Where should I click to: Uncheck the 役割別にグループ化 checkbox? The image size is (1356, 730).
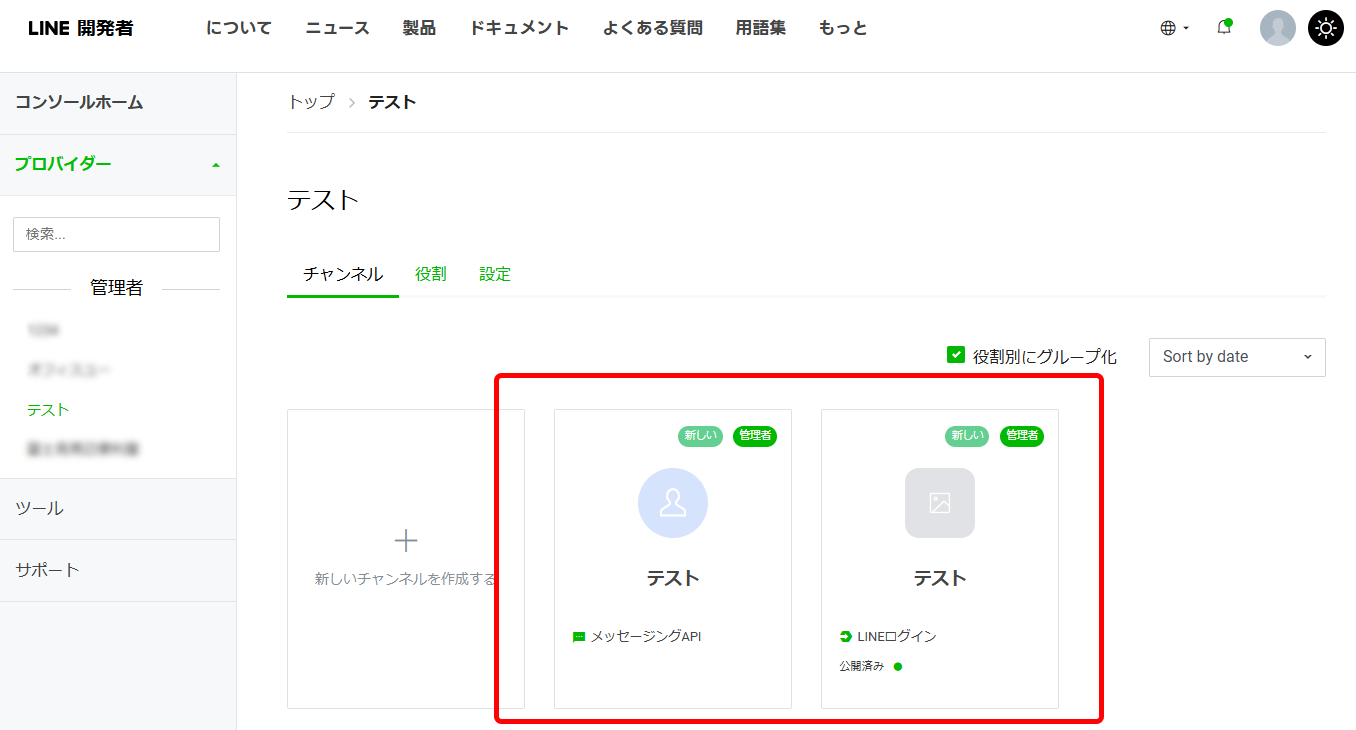coord(956,355)
